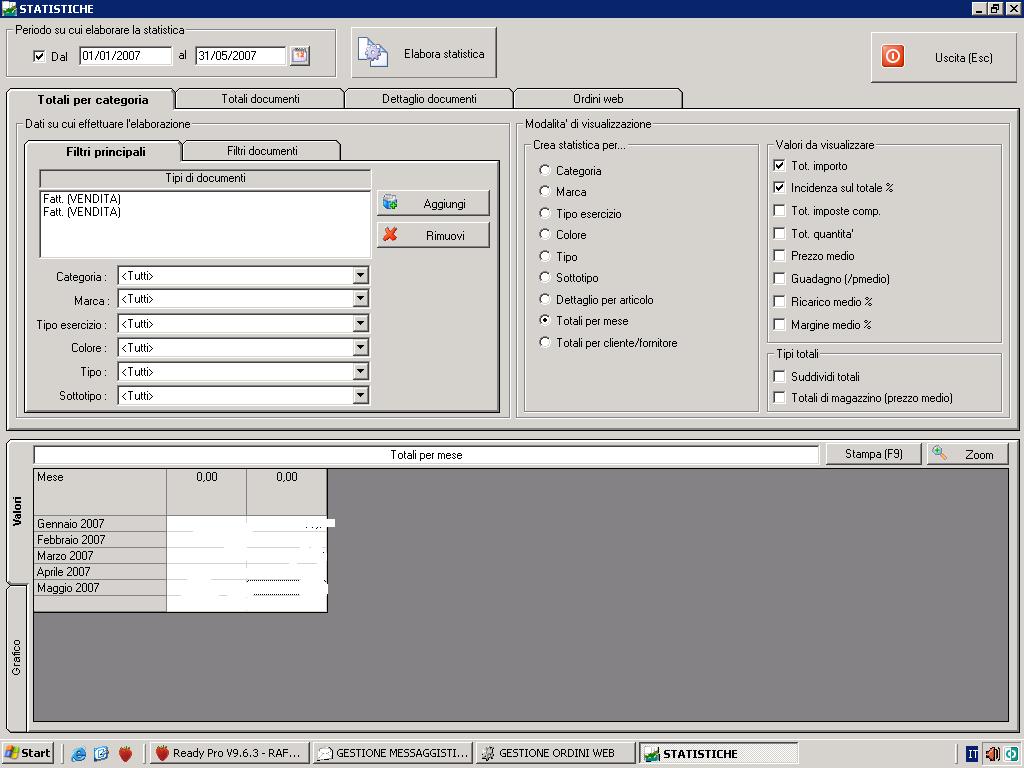This screenshot has width=1024, height=768.
Task: Open the Totali documenti tab
Action: pyautogui.click(x=260, y=99)
